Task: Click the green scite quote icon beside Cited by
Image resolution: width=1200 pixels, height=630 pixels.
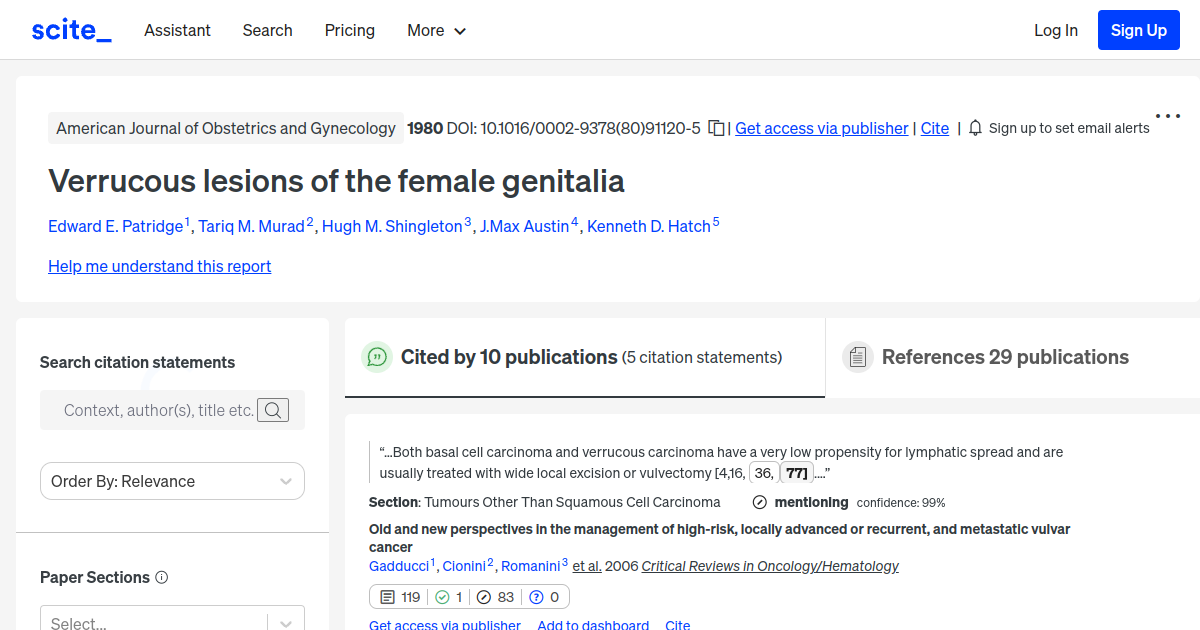Action: tap(377, 356)
